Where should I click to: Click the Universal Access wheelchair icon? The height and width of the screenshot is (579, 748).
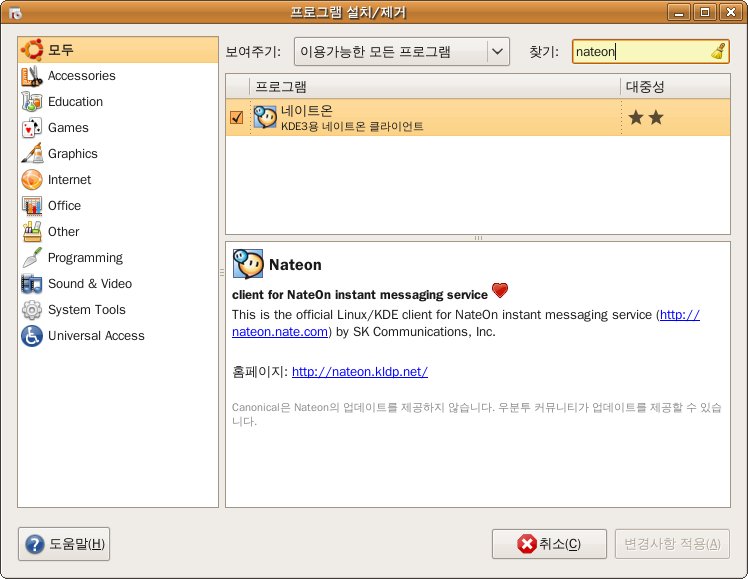pos(32,336)
